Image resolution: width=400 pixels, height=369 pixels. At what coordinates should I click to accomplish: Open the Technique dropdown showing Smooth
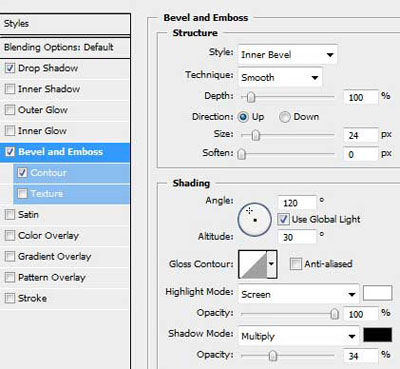tap(280, 77)
